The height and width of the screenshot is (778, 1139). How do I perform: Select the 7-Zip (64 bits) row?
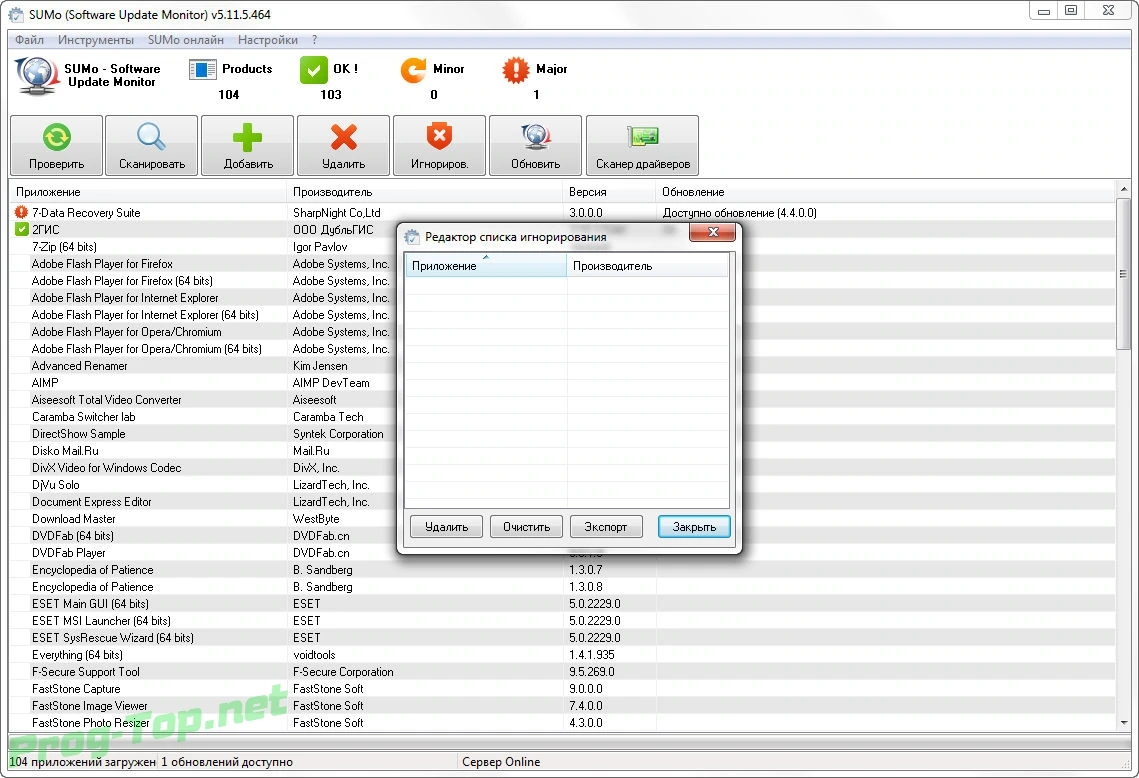[x=562, y=246]
